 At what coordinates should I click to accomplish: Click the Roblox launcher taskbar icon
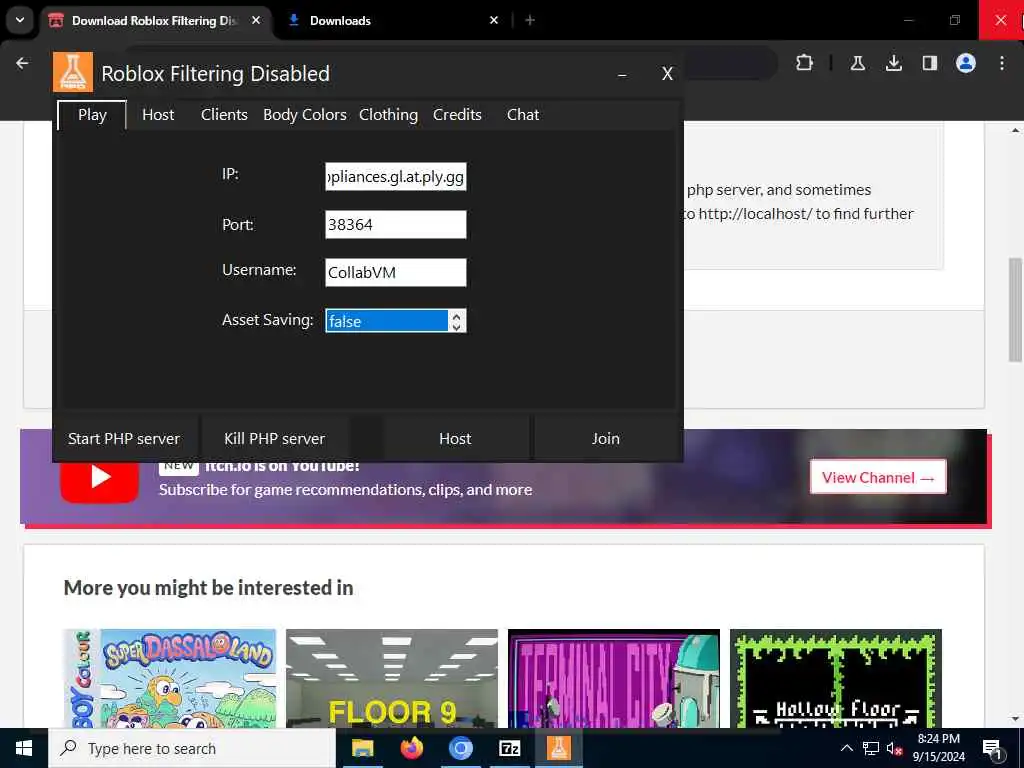(558, 748)
